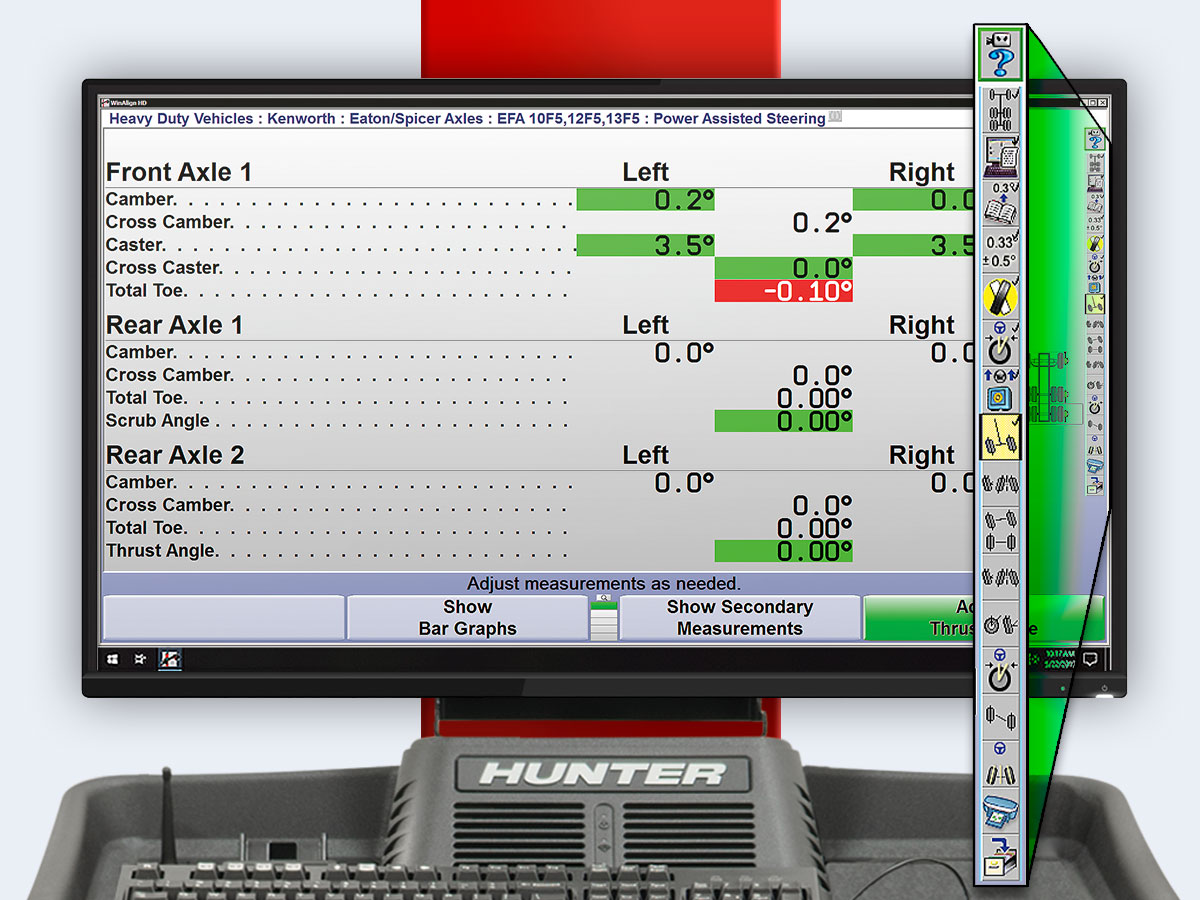
Task: Click the 0.33 ±0.5° specification icon
Action: 999,250
